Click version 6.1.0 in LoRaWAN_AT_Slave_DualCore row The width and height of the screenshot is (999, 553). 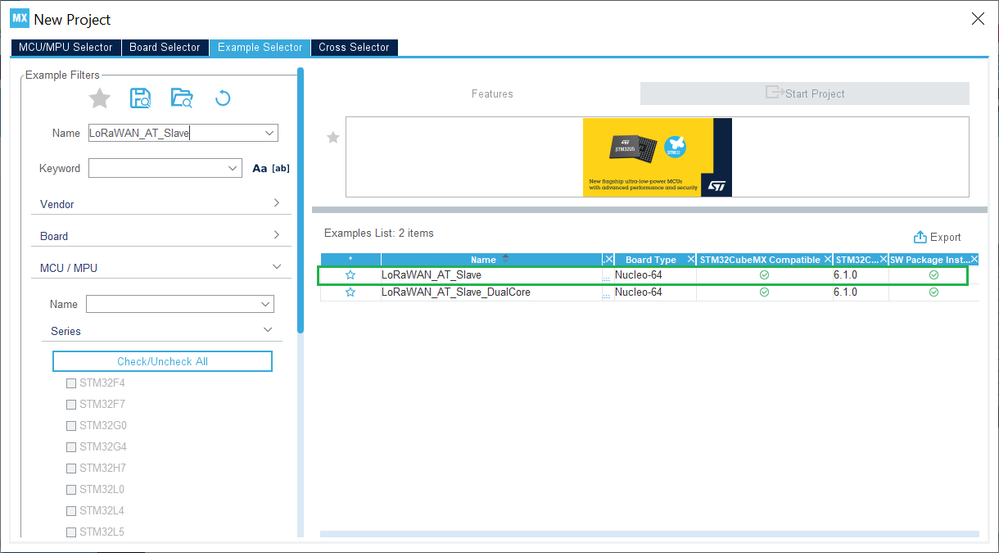845,292
